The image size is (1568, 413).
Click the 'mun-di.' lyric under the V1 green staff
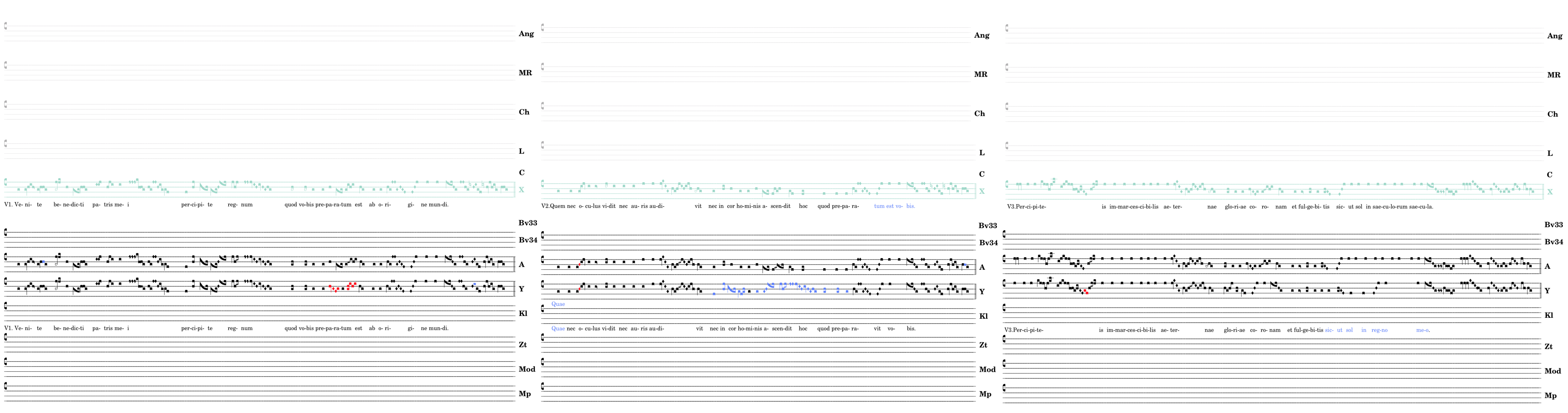tap(439, 205)
